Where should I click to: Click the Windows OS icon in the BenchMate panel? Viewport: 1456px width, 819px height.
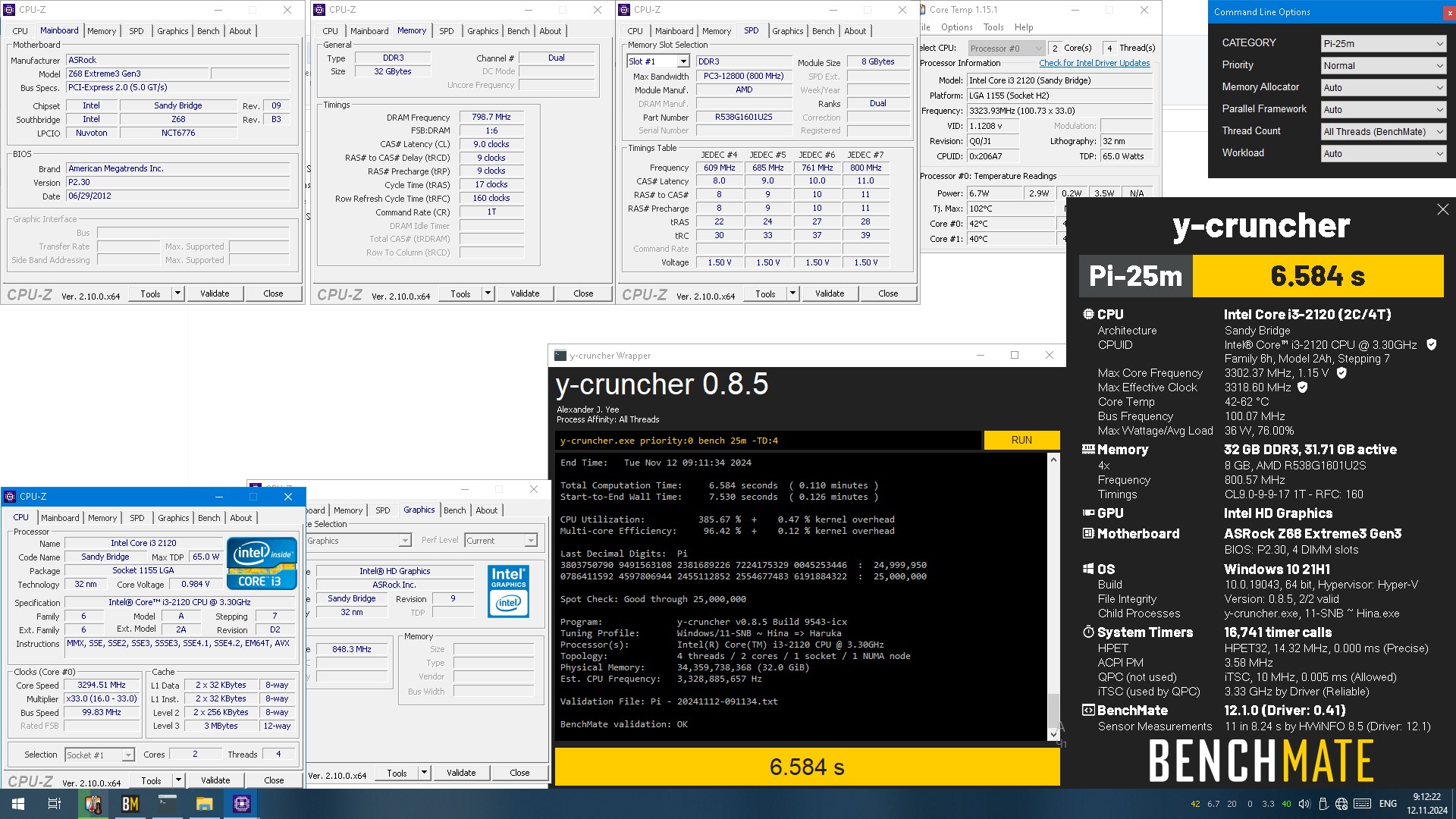[x=1088, y=569]
